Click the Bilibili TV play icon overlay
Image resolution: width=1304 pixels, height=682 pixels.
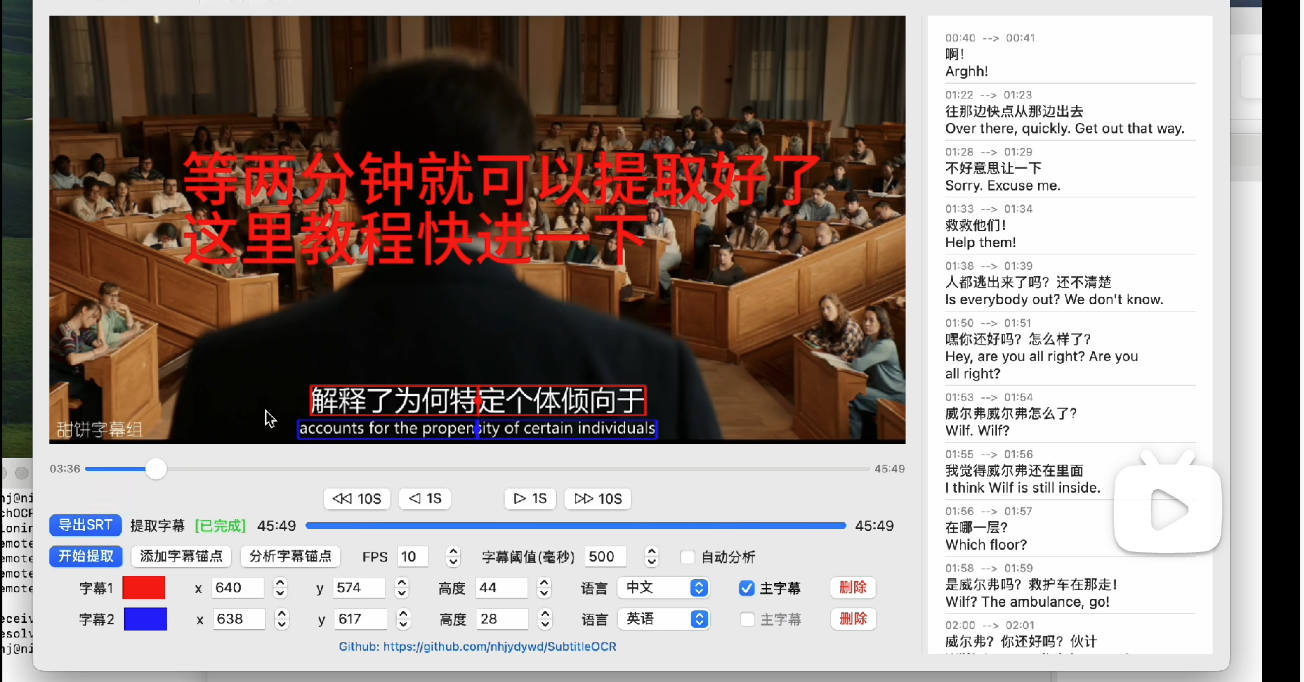1169,502
